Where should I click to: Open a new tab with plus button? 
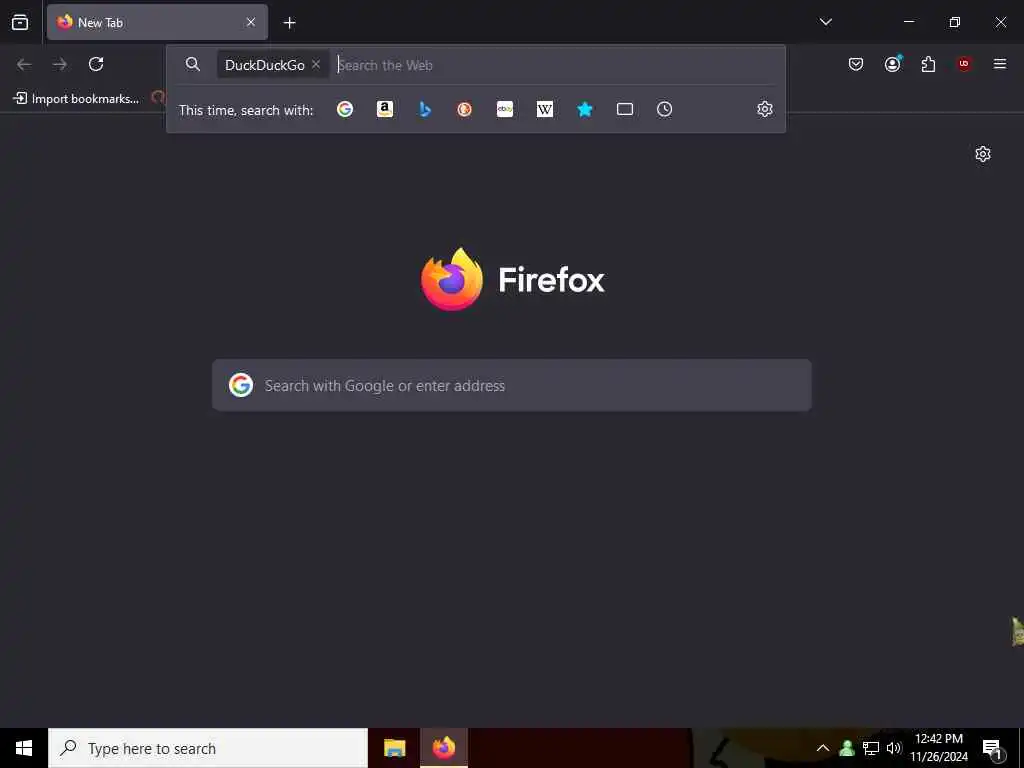[x=289, y=23]
